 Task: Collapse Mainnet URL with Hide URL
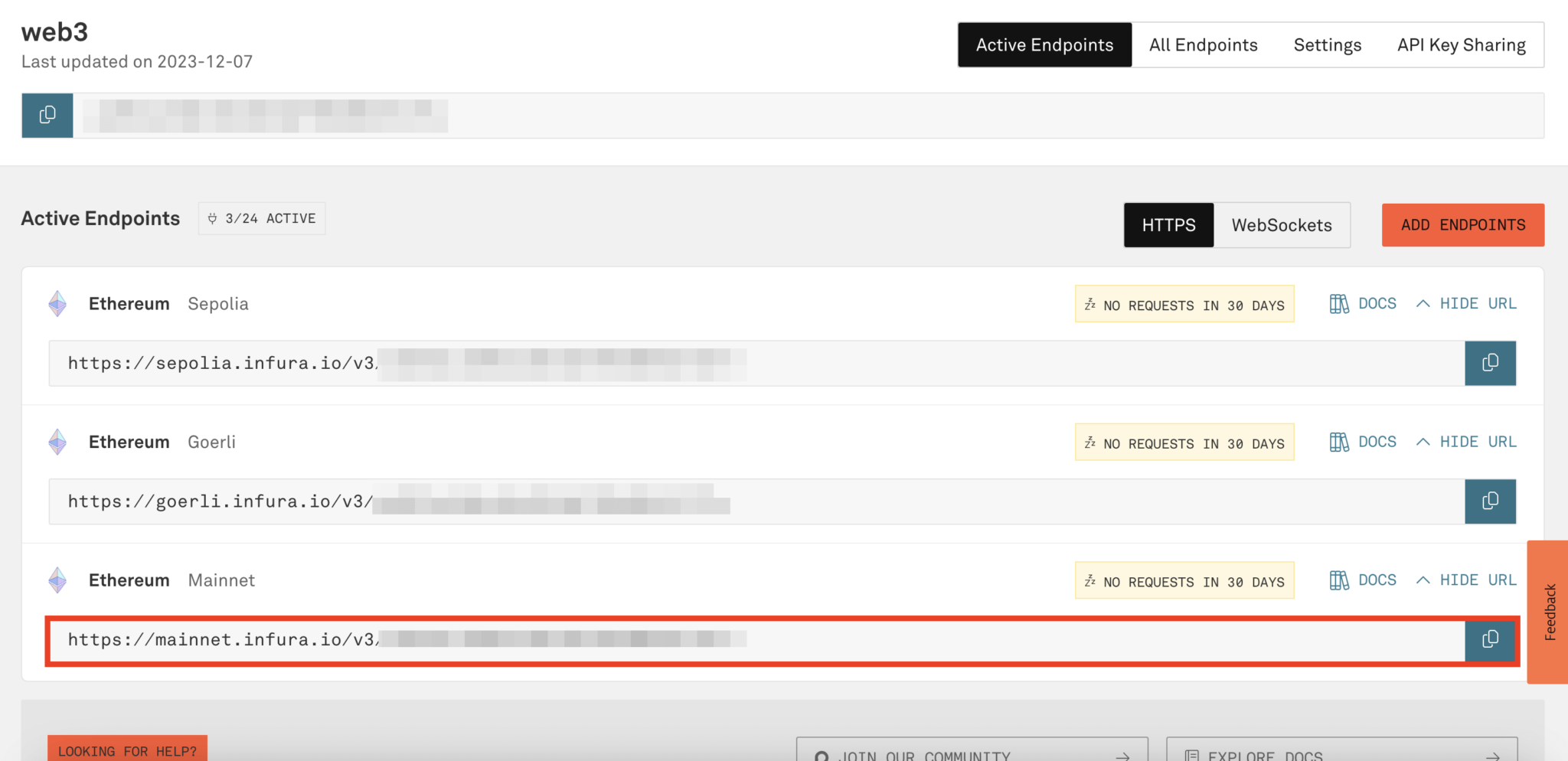[1466, 580]
